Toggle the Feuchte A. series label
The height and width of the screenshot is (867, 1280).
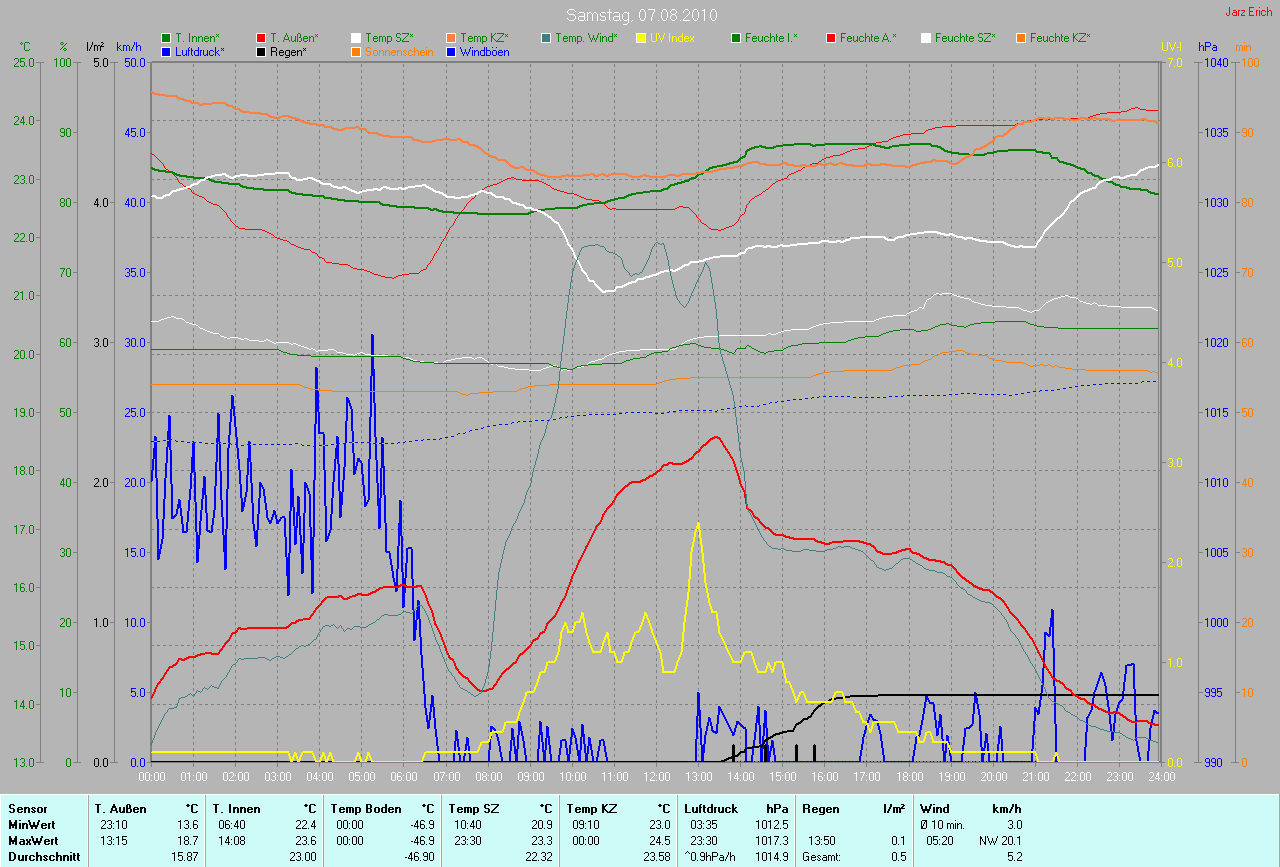868,38
